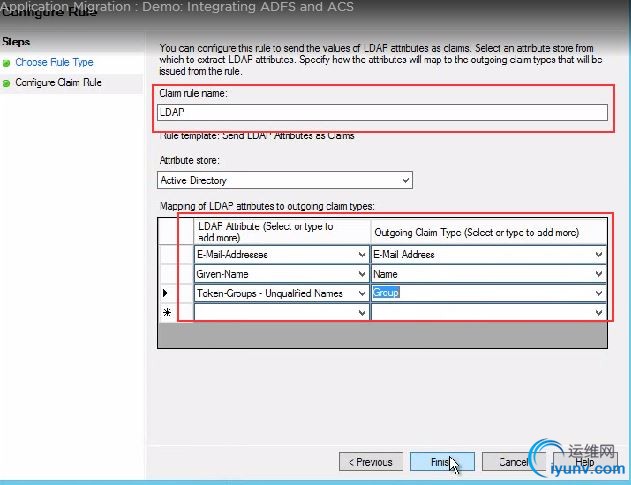Viewport: 631px width, 485px height.
Task: Expand Group outgoing claim type dropdown
Action: (599, 293)
